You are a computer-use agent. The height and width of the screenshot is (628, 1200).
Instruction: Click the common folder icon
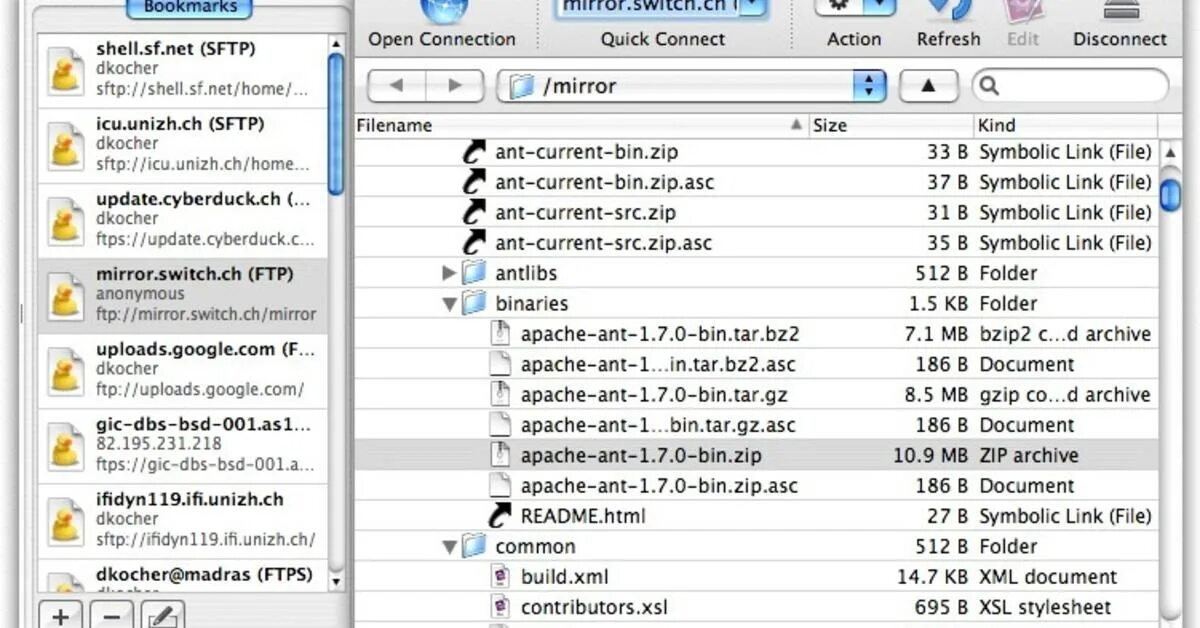coord(474,546)
